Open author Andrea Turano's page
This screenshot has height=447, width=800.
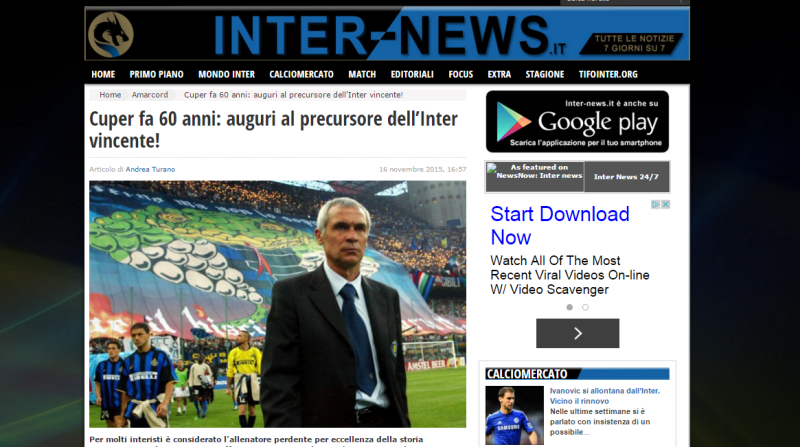[151, 169]
